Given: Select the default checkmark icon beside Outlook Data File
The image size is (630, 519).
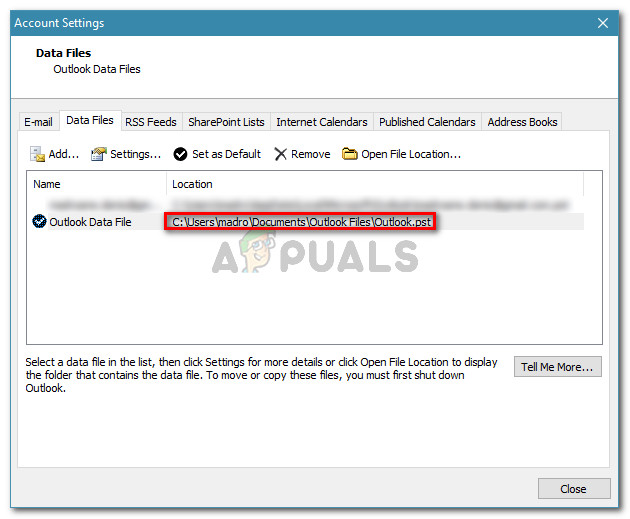Looking at the screenshot, I should 39,221.
